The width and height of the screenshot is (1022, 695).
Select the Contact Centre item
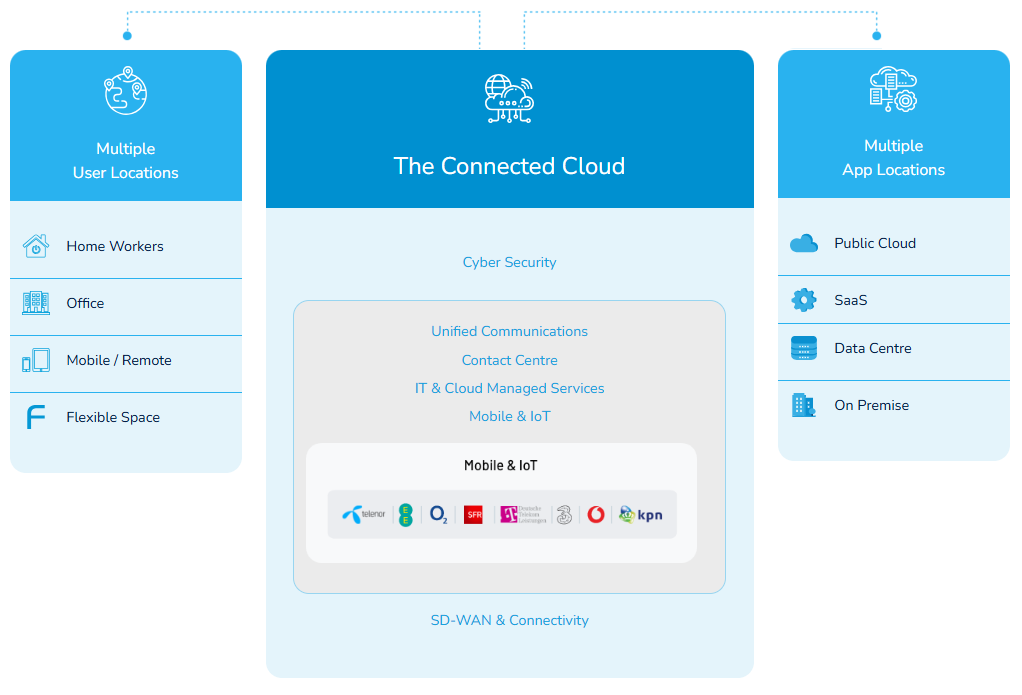click(x=509, y=360)
